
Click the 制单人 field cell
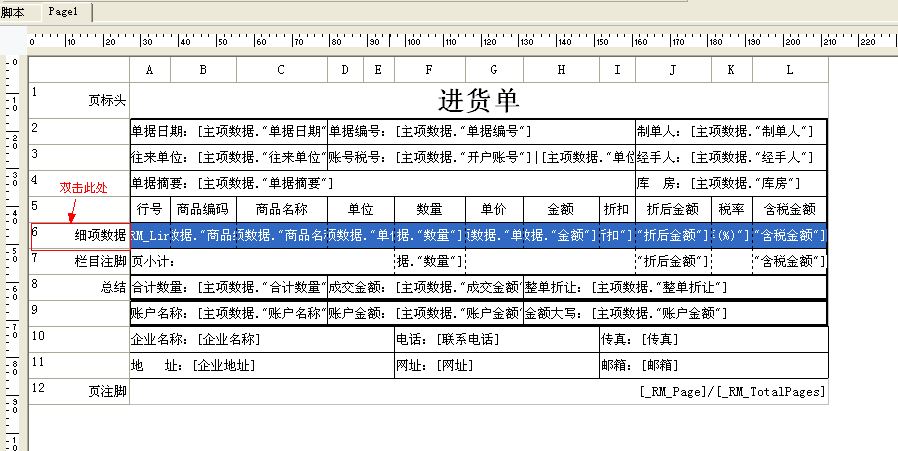click(x=731, y=132)
